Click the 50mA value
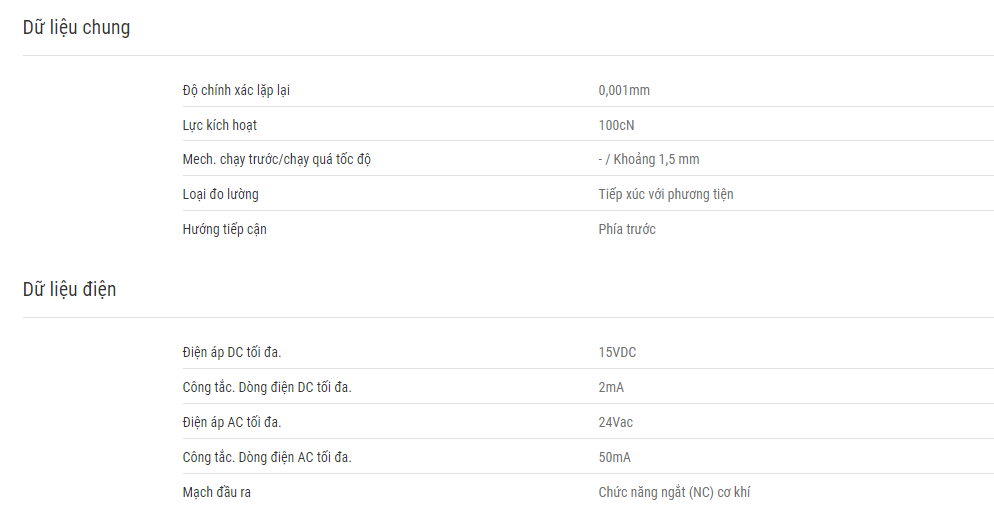Screen dimensions: 994x510 [614, 457]
